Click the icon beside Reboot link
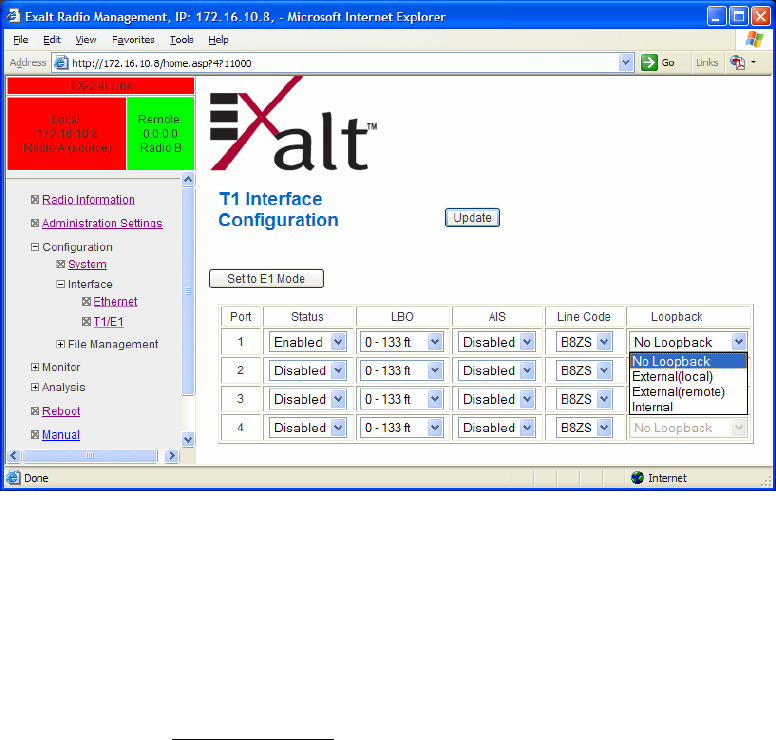Image resolution: width=776 pixels, height=740 pixels. 35,411
